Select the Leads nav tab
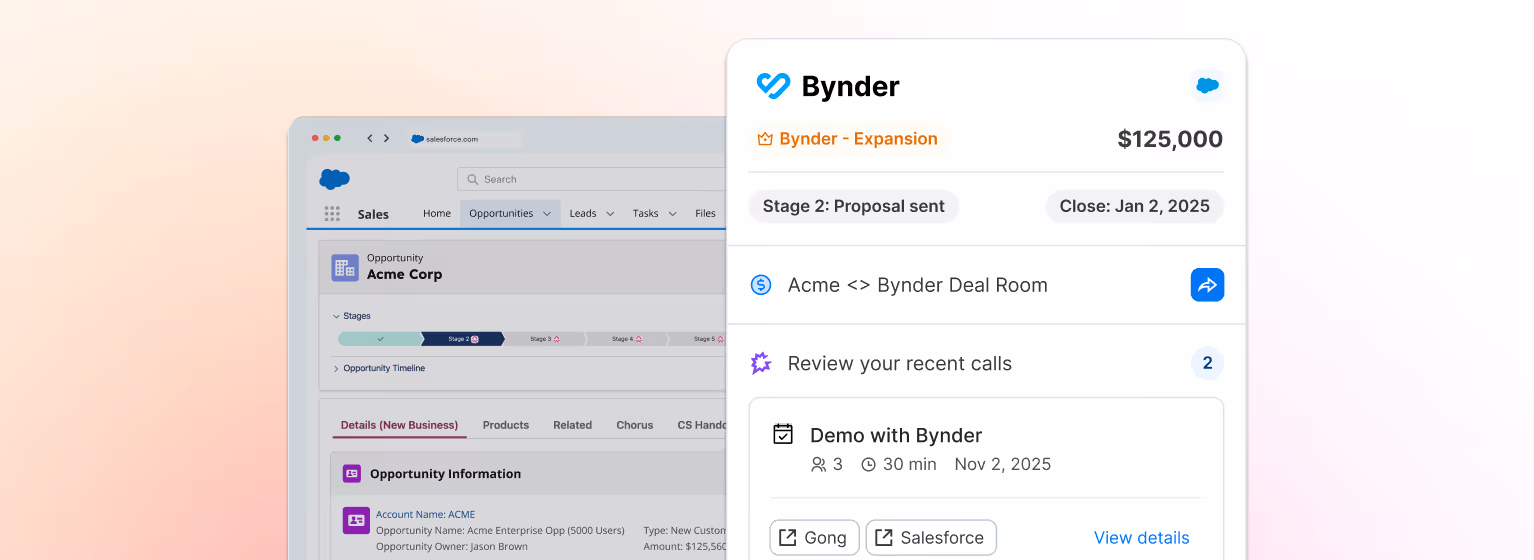 [583, 213]
